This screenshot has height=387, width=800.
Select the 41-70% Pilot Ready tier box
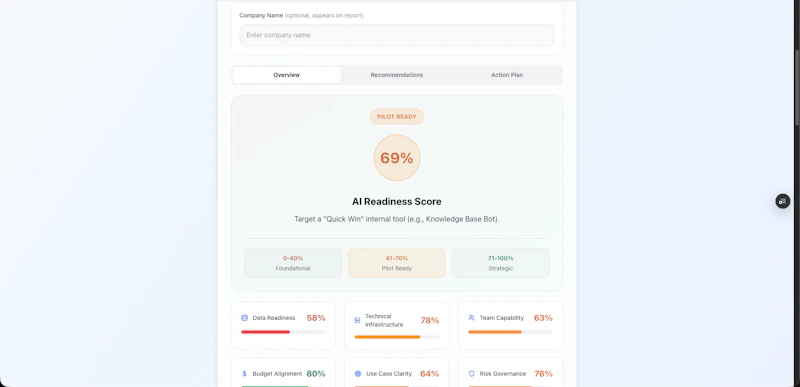coord(397,263)
